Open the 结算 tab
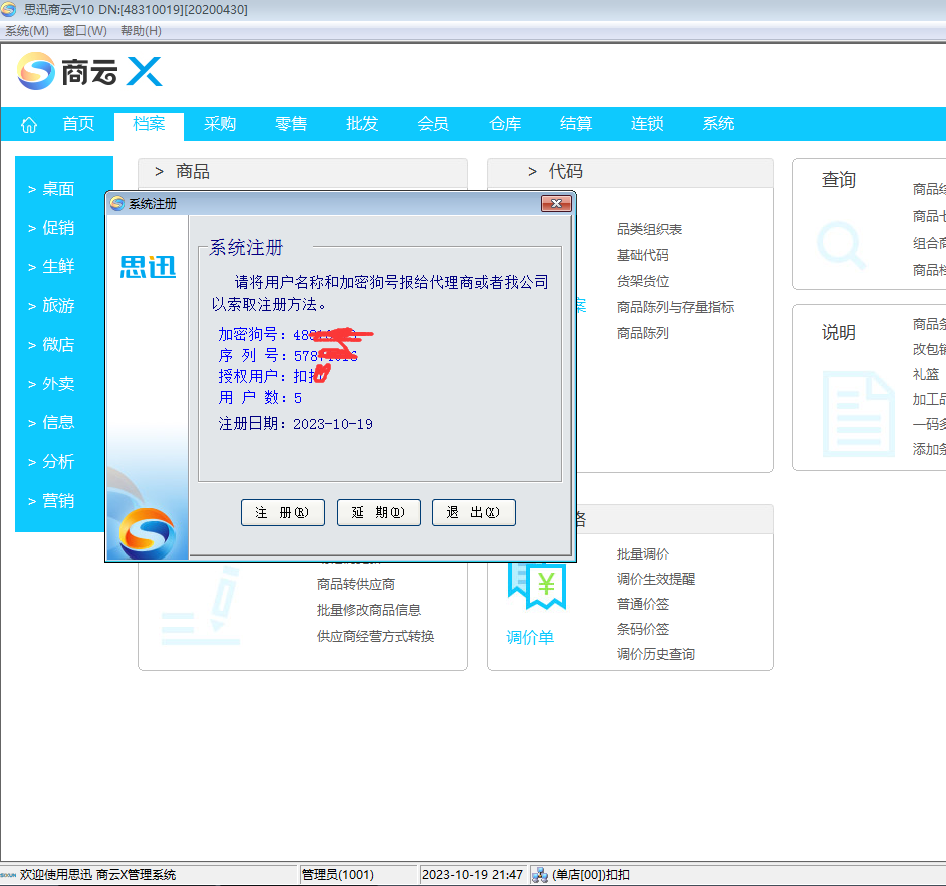Screen dimensions: 946x886 point(576,124)
